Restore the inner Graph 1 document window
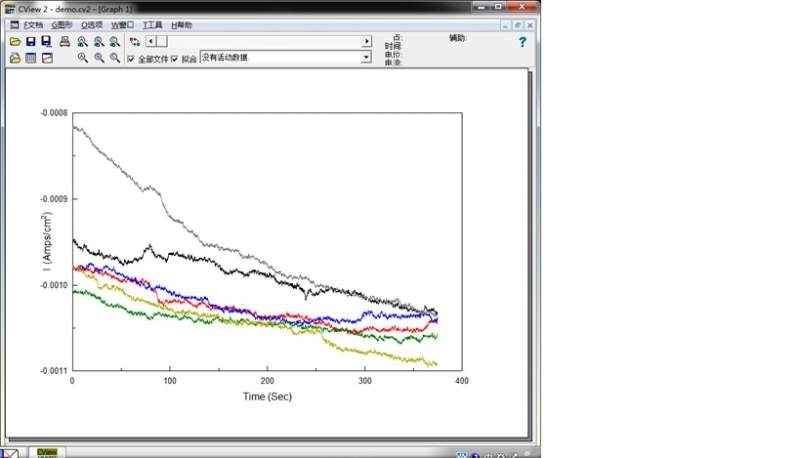This screenshot has width=800, height=458. tap(517, 25)
